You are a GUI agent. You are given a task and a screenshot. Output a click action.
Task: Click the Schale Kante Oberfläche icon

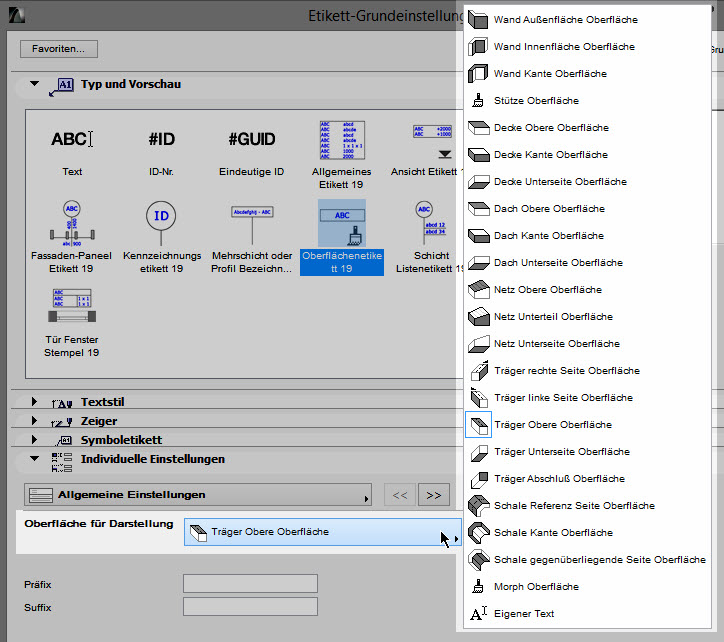[478, 533]
